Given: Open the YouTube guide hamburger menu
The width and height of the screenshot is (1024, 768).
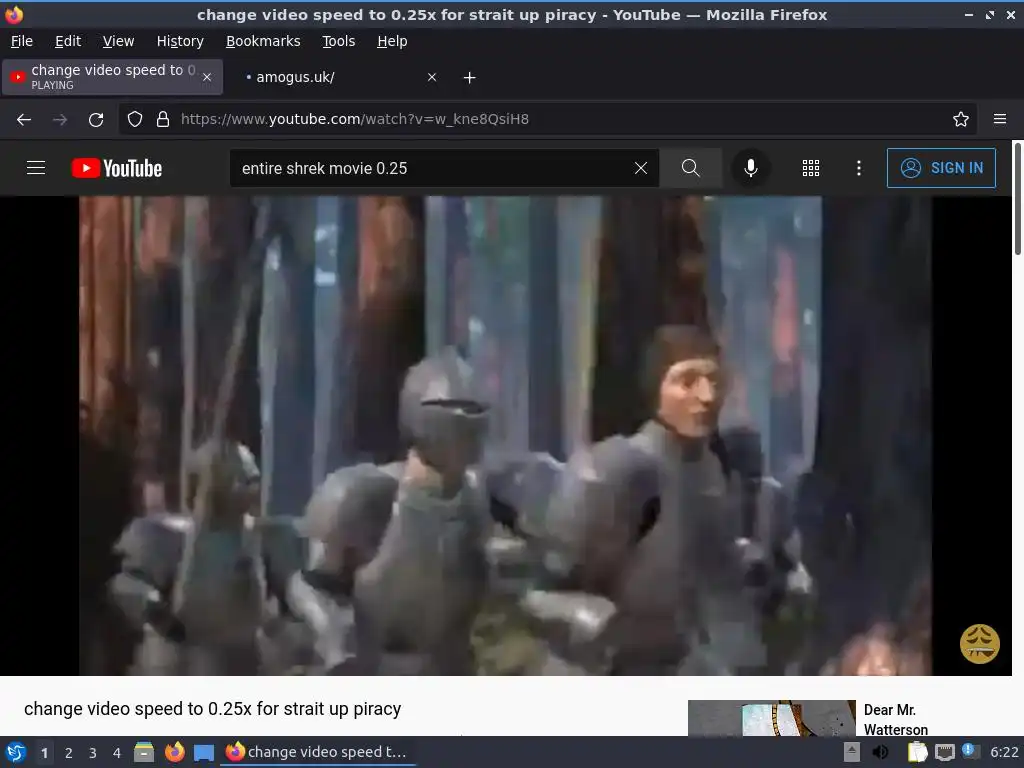Looking at the screenshot, I should 36,168.
